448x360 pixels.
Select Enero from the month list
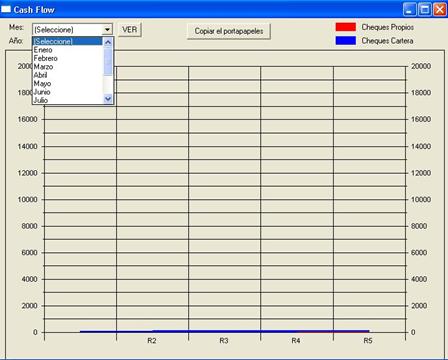coord(68,50)
